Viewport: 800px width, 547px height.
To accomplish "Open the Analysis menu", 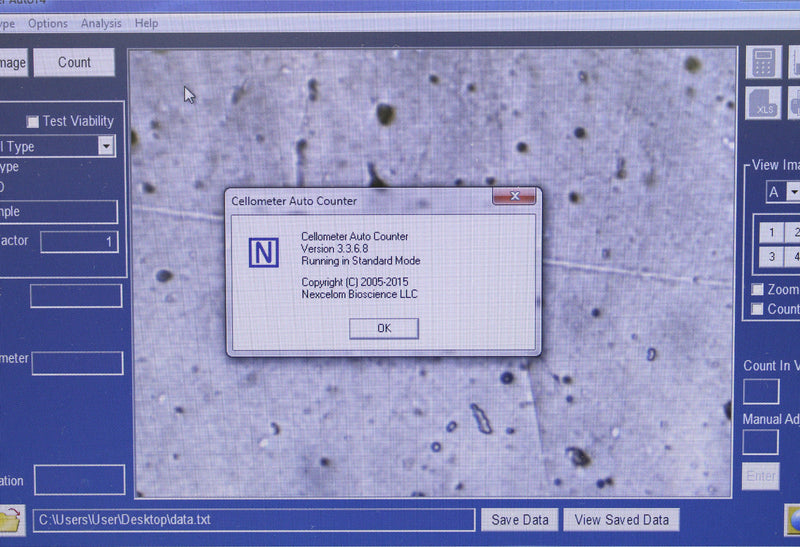I will (x=101, y=23).
